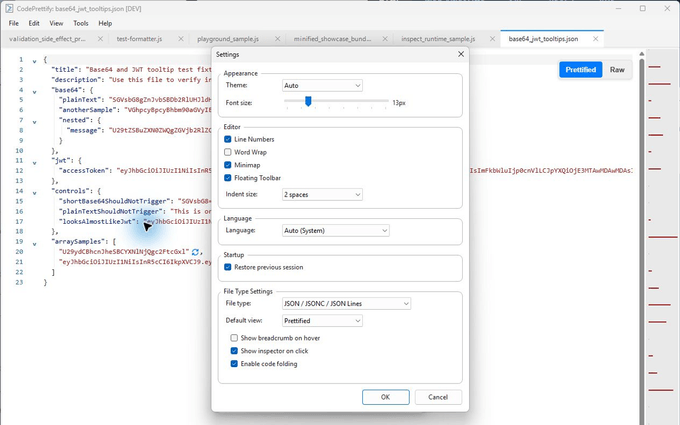The image size is (680, 425).
Task: Close the Settings dialog with X
Action: coord(461,54)
